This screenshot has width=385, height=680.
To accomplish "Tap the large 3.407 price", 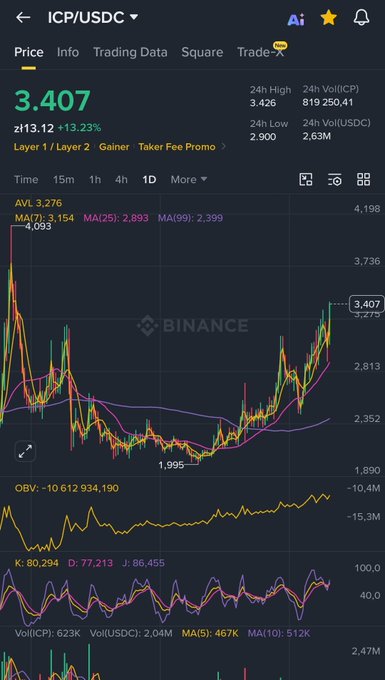I will (52, 101).
